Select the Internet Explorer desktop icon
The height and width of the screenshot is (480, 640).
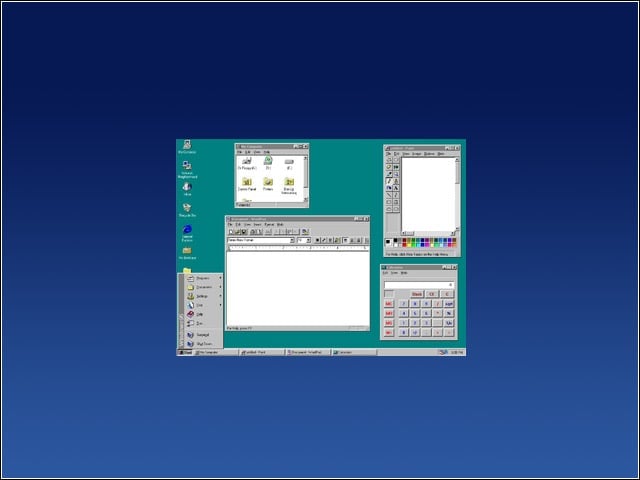point(187,233)
